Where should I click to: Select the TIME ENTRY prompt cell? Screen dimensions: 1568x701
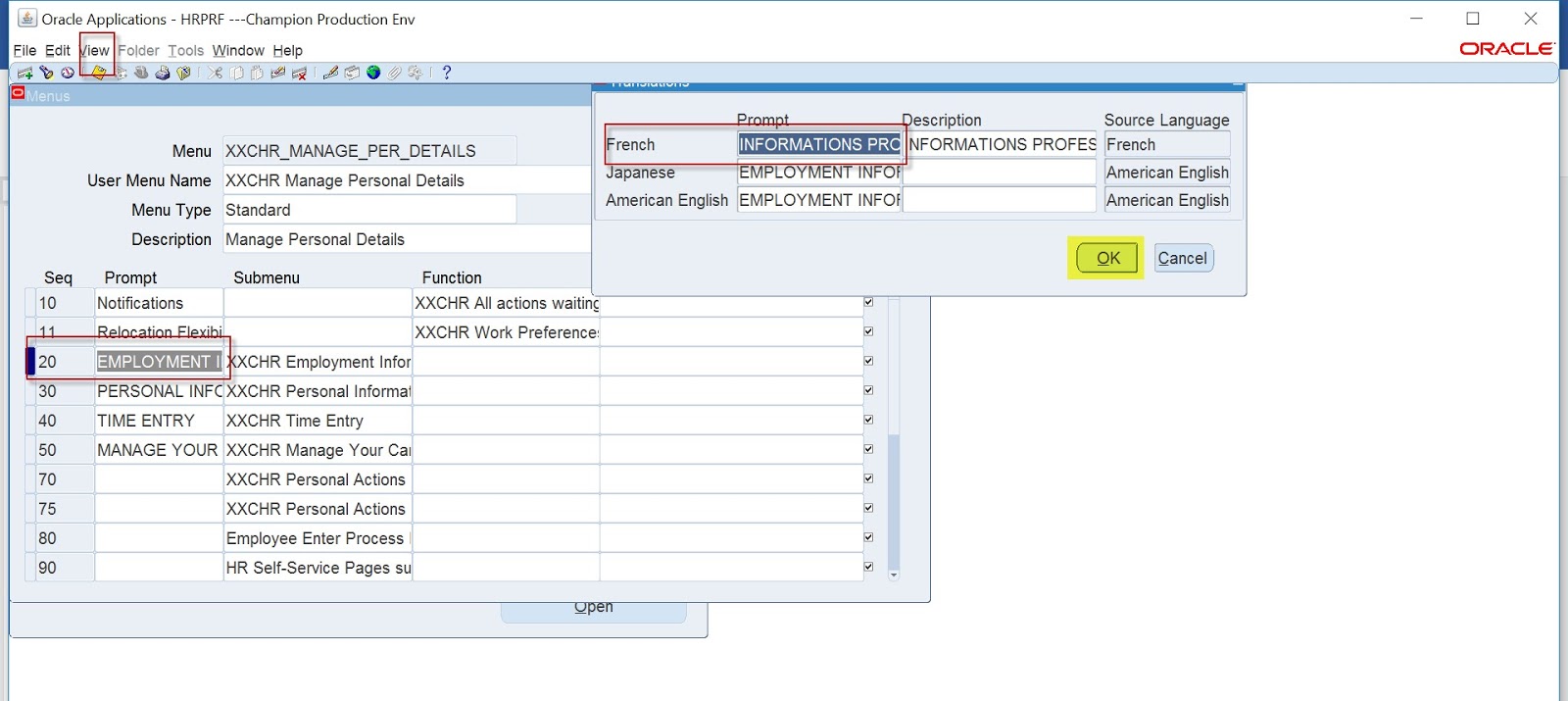(x=159, y=421)
